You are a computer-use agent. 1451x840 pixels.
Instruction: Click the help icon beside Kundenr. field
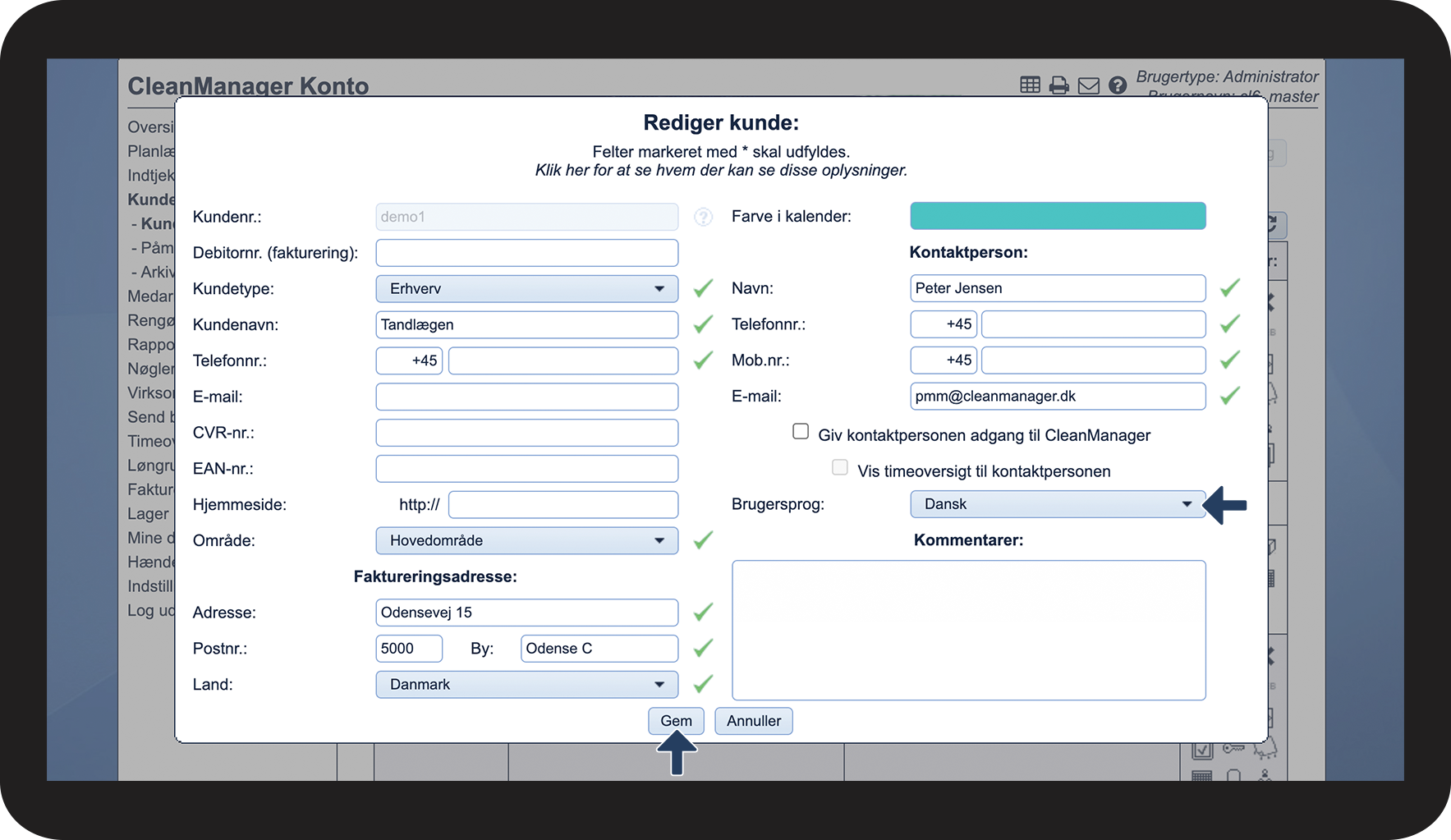coord(703,217)
